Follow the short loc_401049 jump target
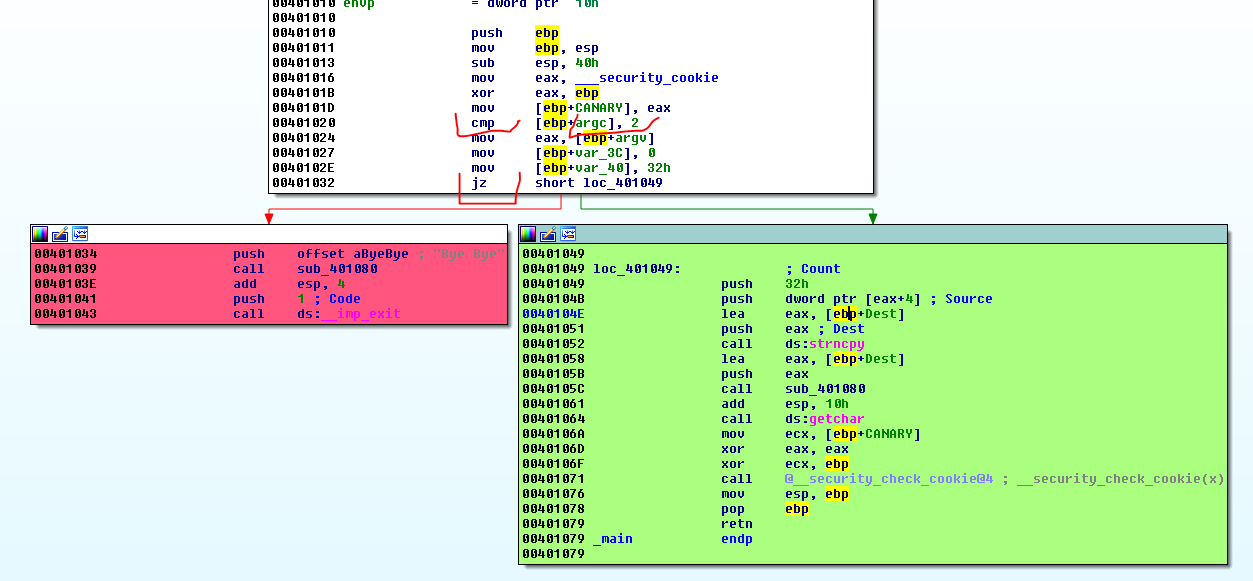Image resolution: width=1253 pixels, height=581 pixels. pos(622,183)
